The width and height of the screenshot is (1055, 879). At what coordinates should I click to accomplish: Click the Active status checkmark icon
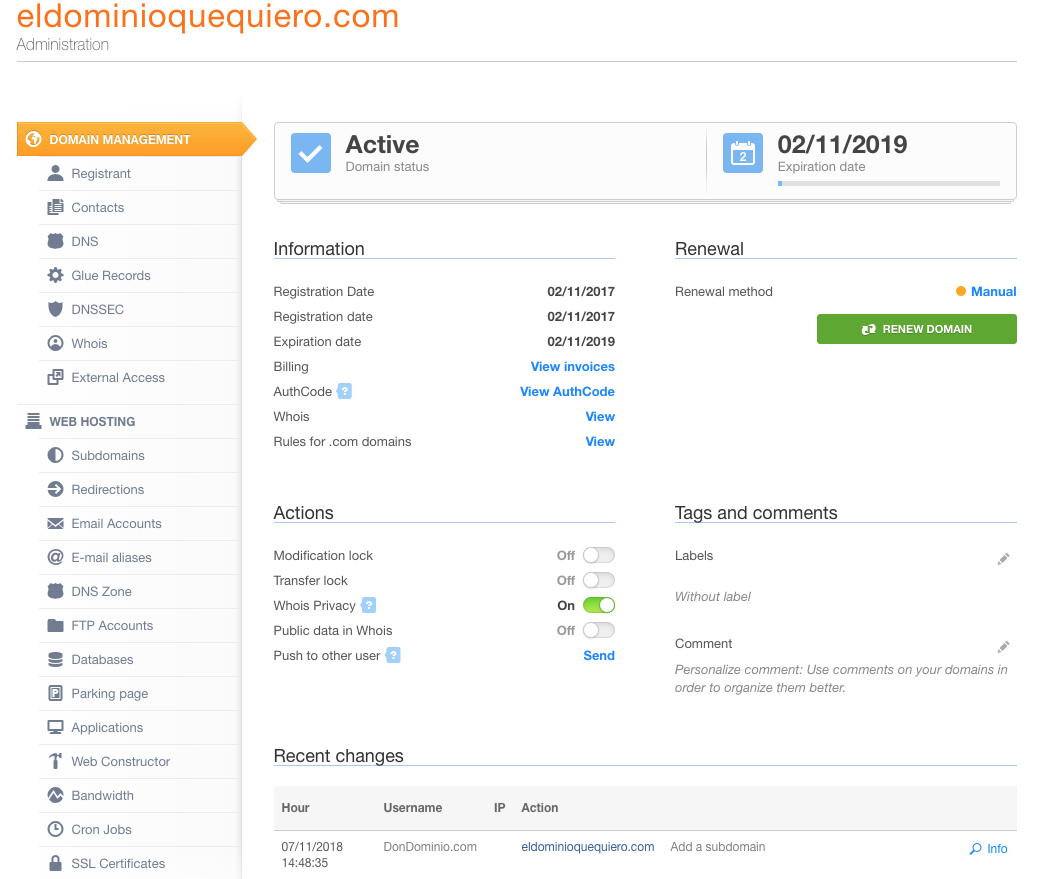pyautogui.click(x=311, y=153)
